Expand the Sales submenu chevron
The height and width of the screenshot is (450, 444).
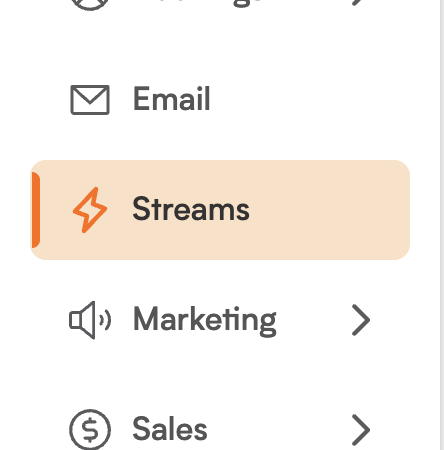coord(361,430)
